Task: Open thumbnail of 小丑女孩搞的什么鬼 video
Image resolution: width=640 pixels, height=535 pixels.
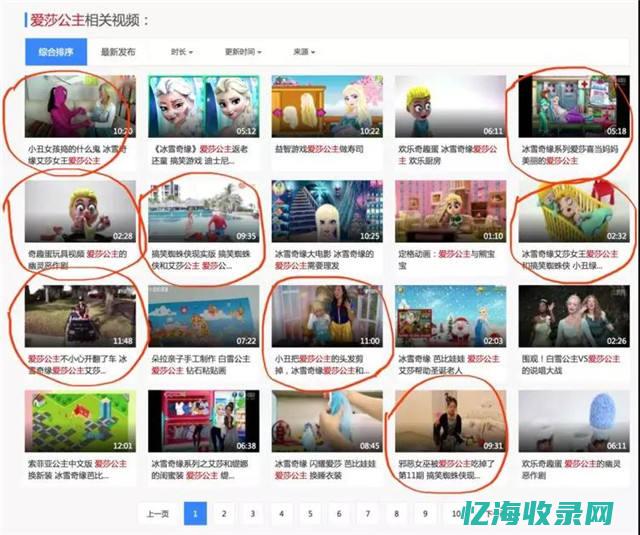Action: tap(80, 106)
